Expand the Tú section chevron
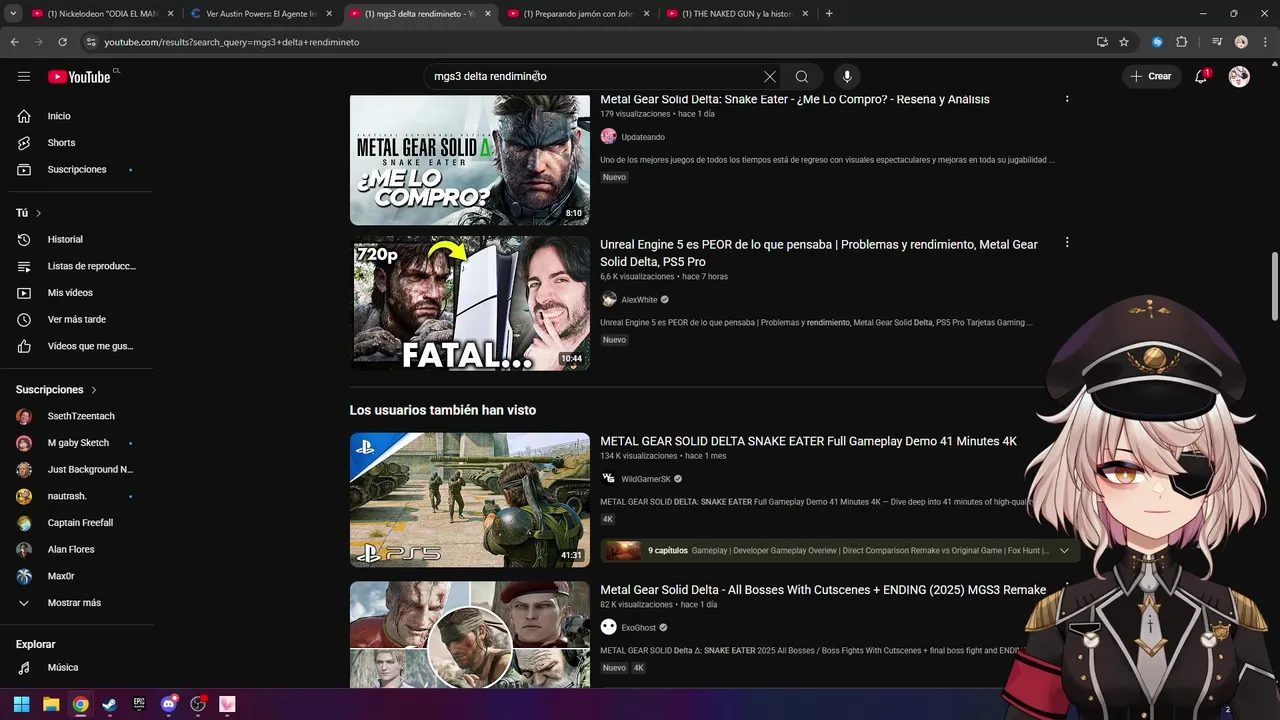This screenshot has height=720, width=1280. [x=39, y=213]
